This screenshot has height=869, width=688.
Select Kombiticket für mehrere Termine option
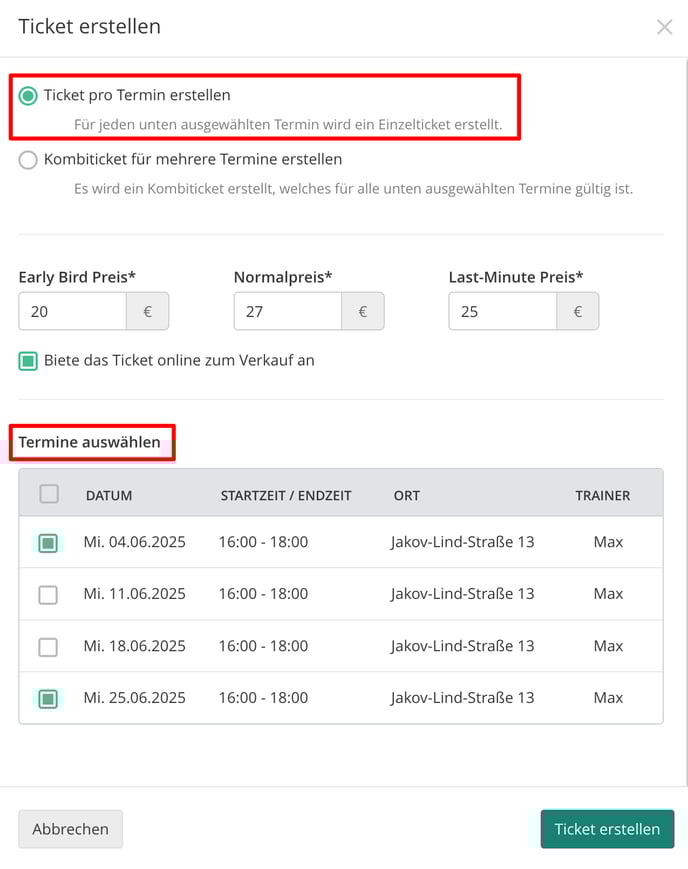pyautogui.click(x=28, y=160)
